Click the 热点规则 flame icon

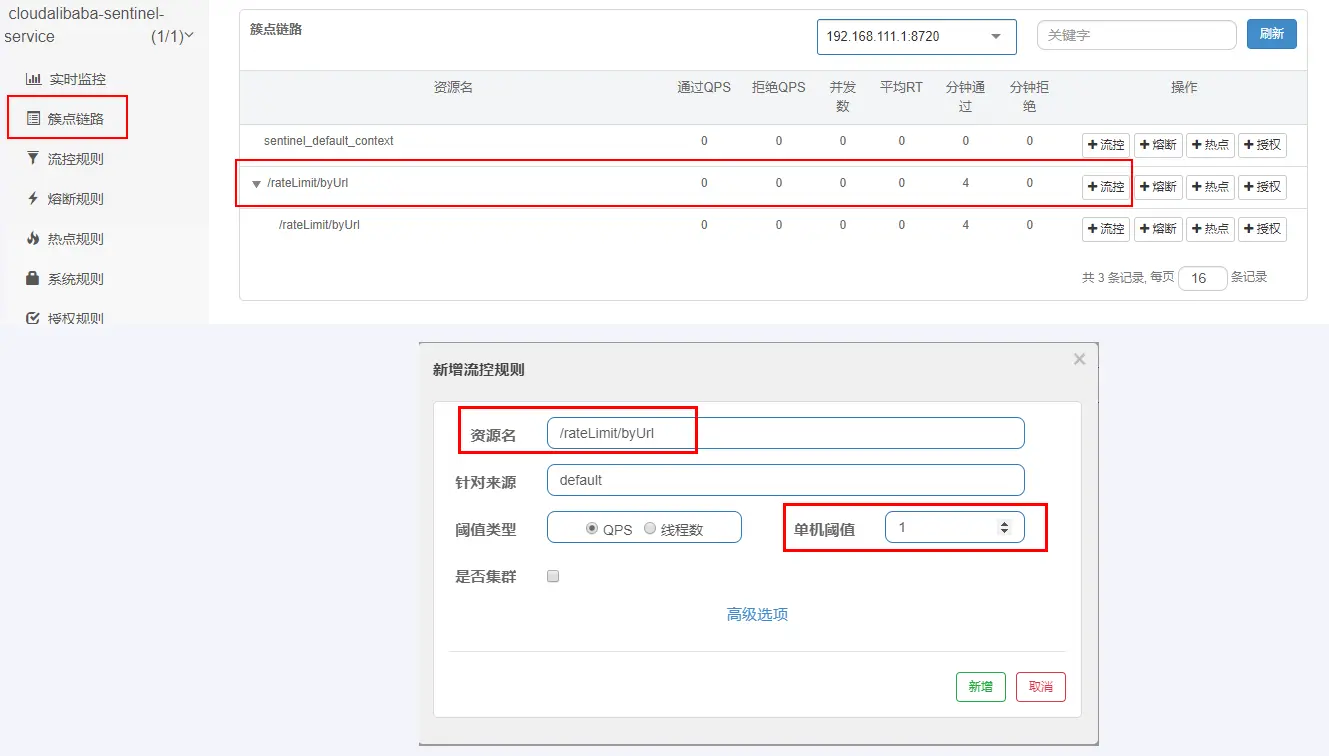tap(33, 238)
